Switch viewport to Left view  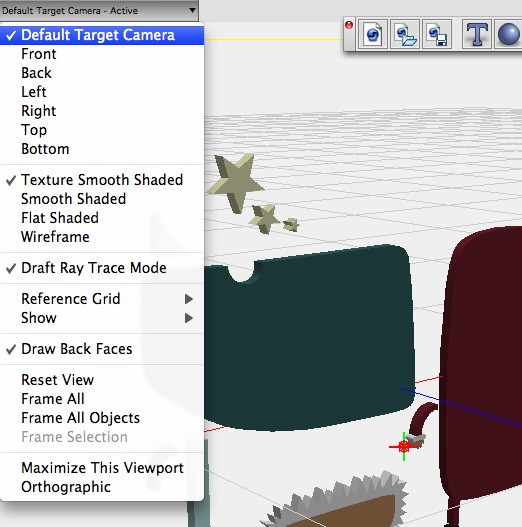click(102, 92)
